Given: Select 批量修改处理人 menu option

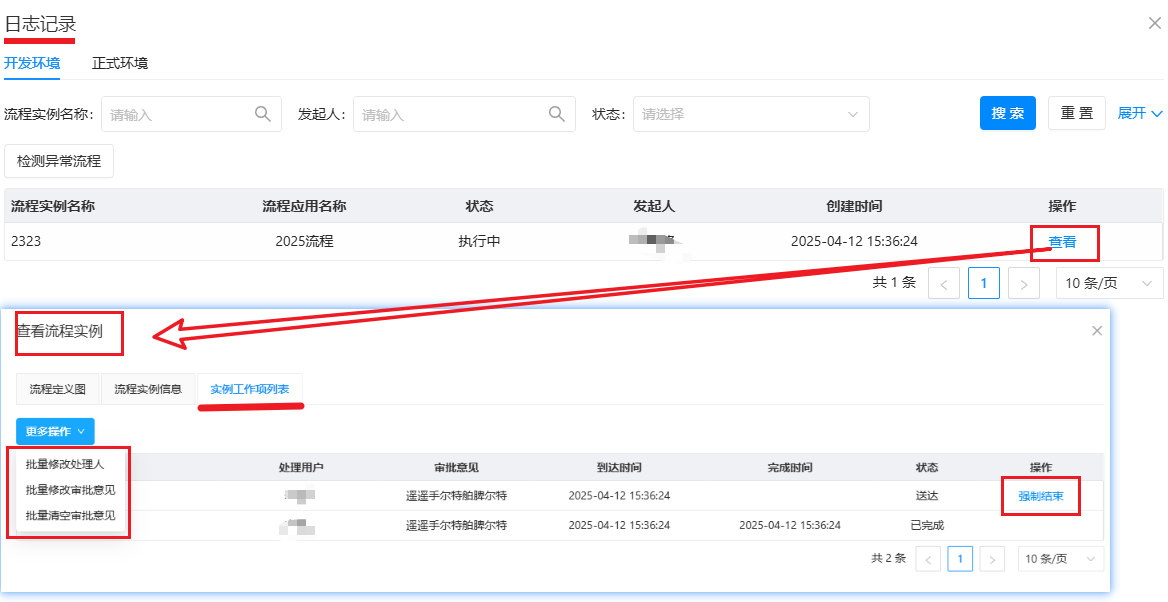Looking at the screenshot, I should (x=65, y=464).
